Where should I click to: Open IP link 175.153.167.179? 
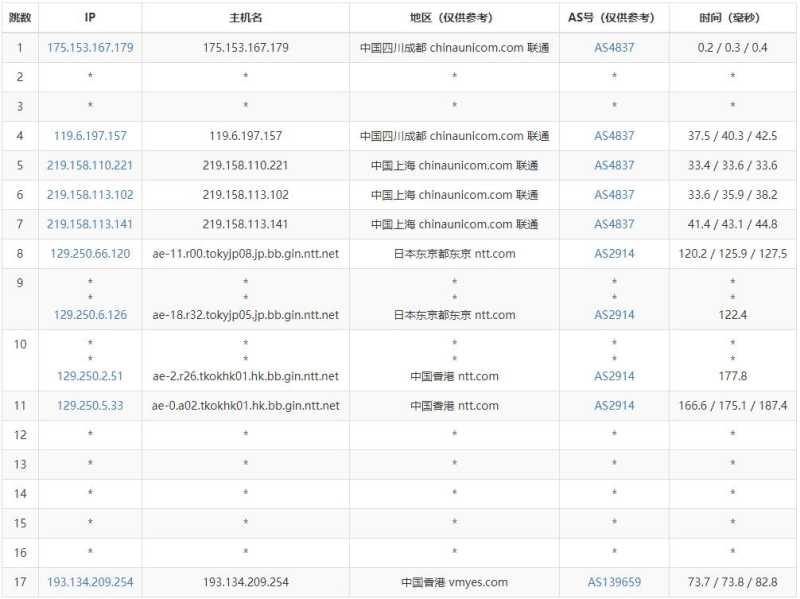point(90,47)
